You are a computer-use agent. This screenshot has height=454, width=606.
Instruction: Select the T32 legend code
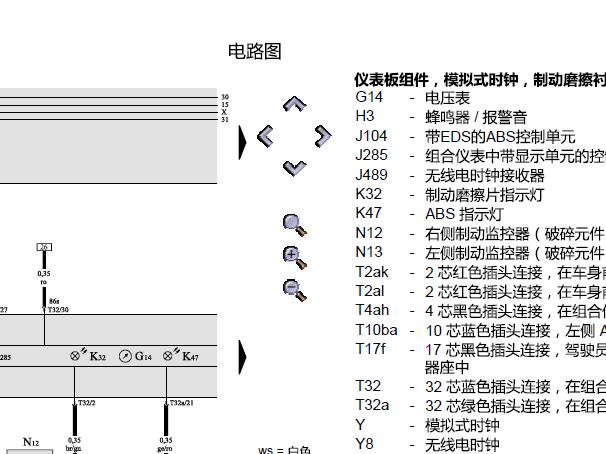[368, 386]
